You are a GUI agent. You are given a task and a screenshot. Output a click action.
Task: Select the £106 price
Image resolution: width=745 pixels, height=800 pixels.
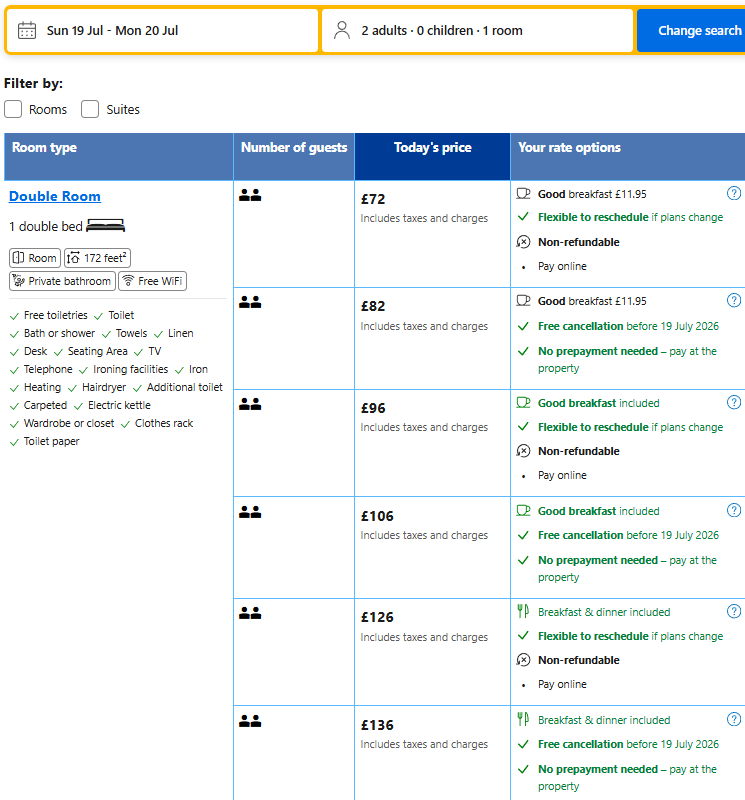coord(377,516)
